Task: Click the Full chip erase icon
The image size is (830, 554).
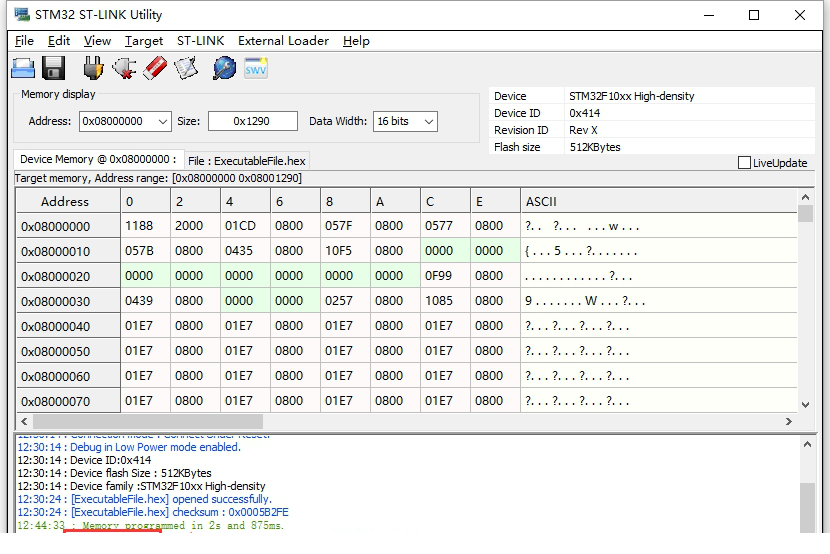Action: [155, 68]
